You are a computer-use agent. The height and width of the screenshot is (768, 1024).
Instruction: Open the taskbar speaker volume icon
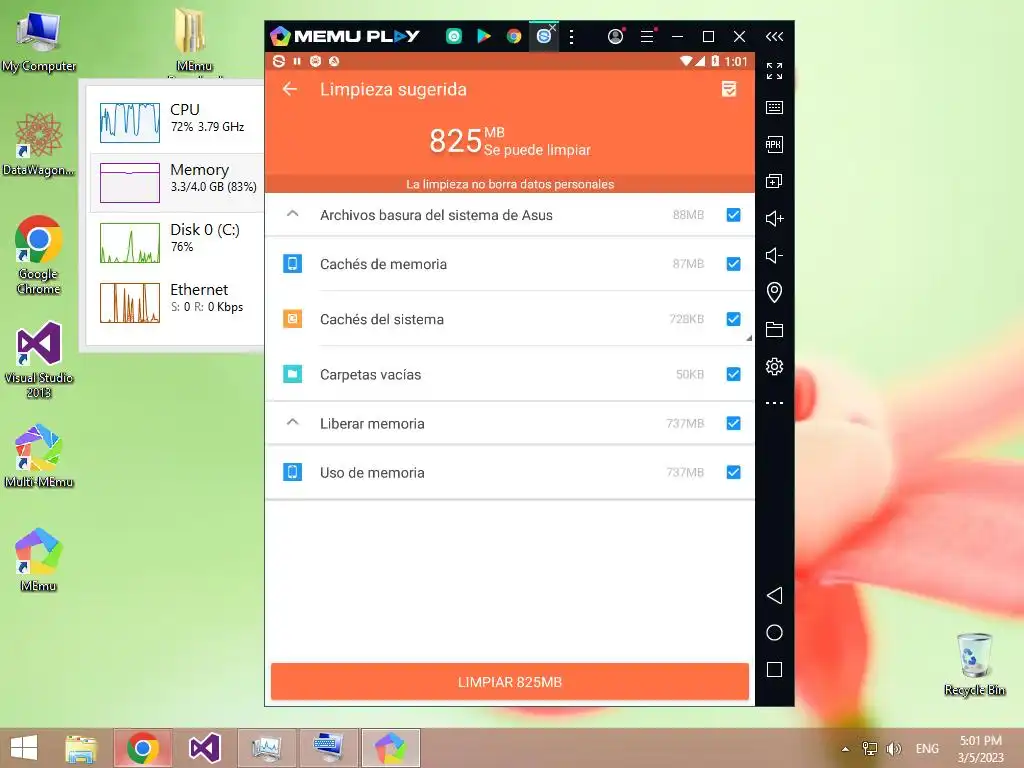tap(893, 748)
